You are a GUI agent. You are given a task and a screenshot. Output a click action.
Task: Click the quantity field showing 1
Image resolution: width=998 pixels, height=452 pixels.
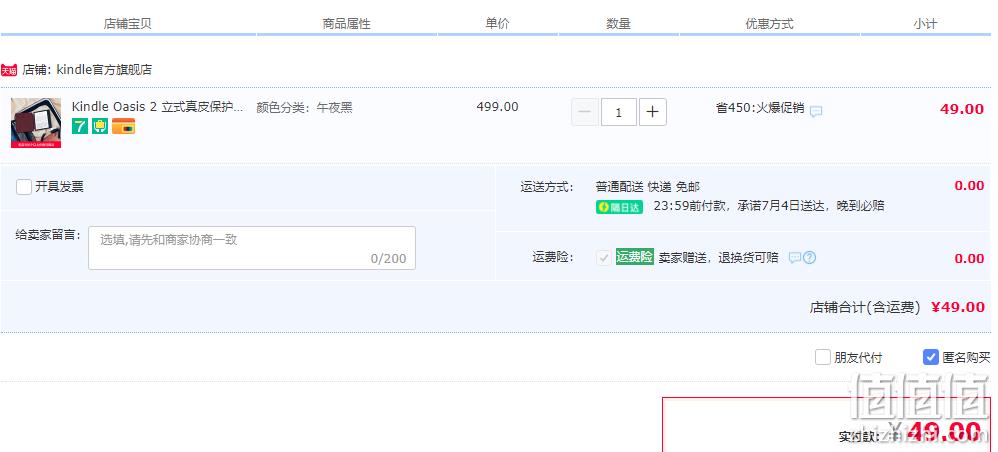pos(619,113)
